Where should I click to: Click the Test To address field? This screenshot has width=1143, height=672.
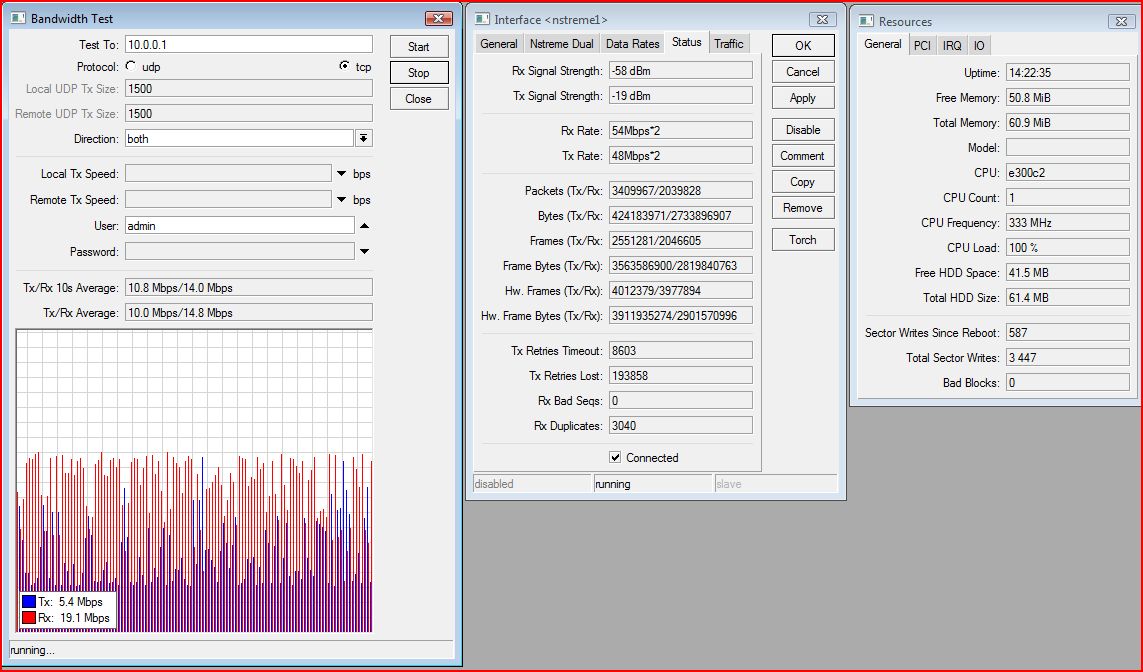(x=248, y=45)
